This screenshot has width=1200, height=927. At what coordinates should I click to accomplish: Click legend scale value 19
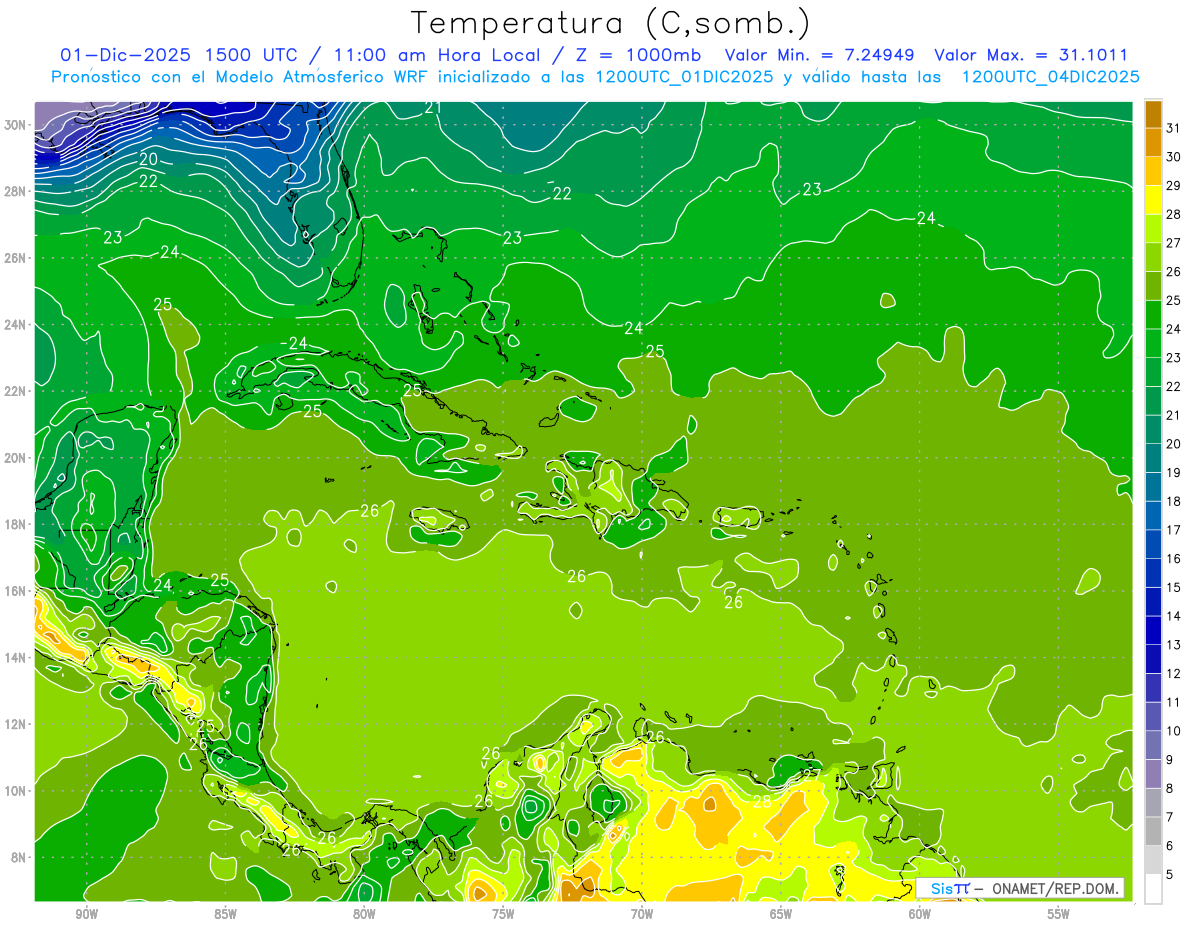point(1174,472)
